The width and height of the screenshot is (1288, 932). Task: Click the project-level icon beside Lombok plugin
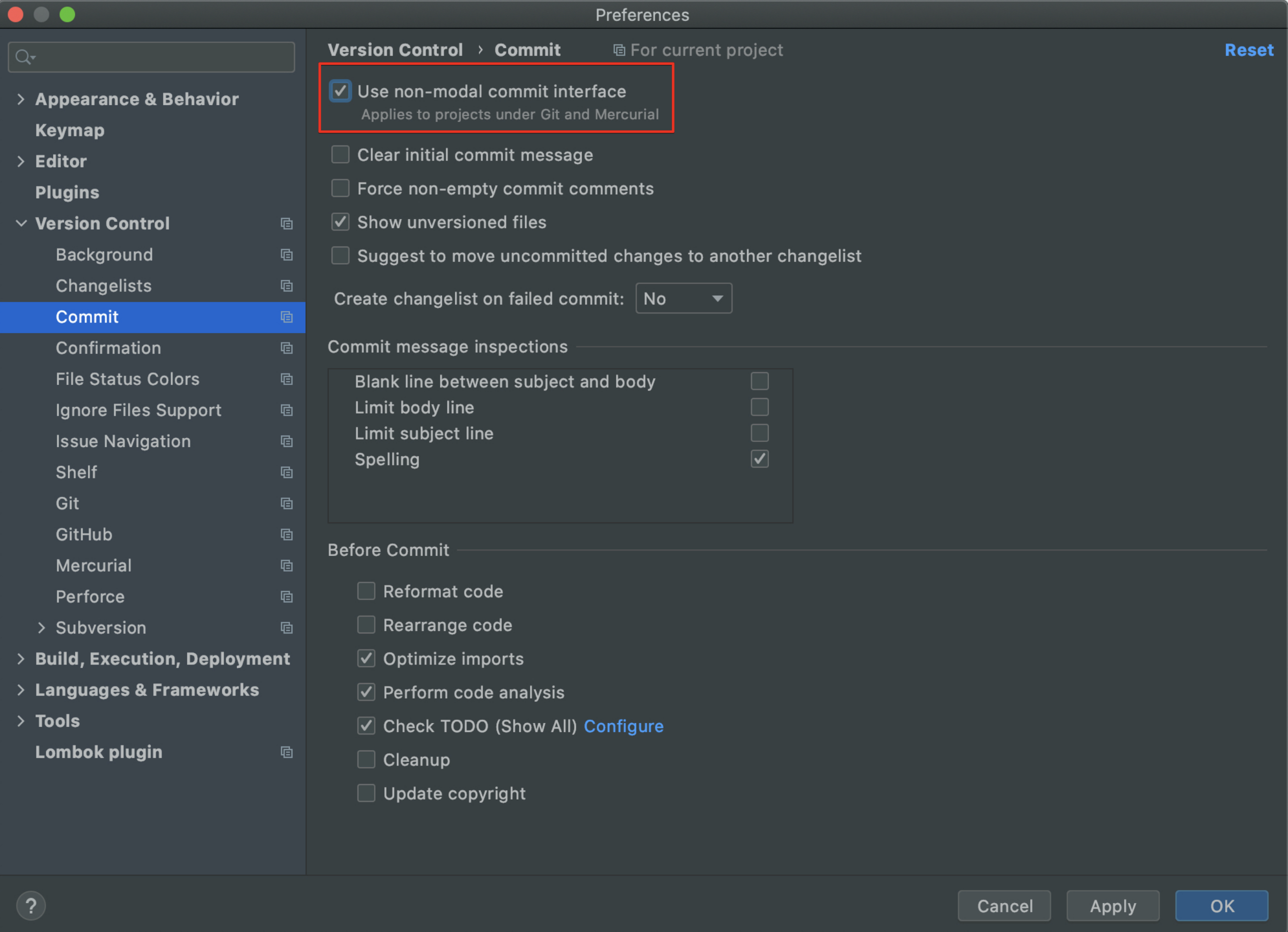pyautogui.click(x=287, y=752)
